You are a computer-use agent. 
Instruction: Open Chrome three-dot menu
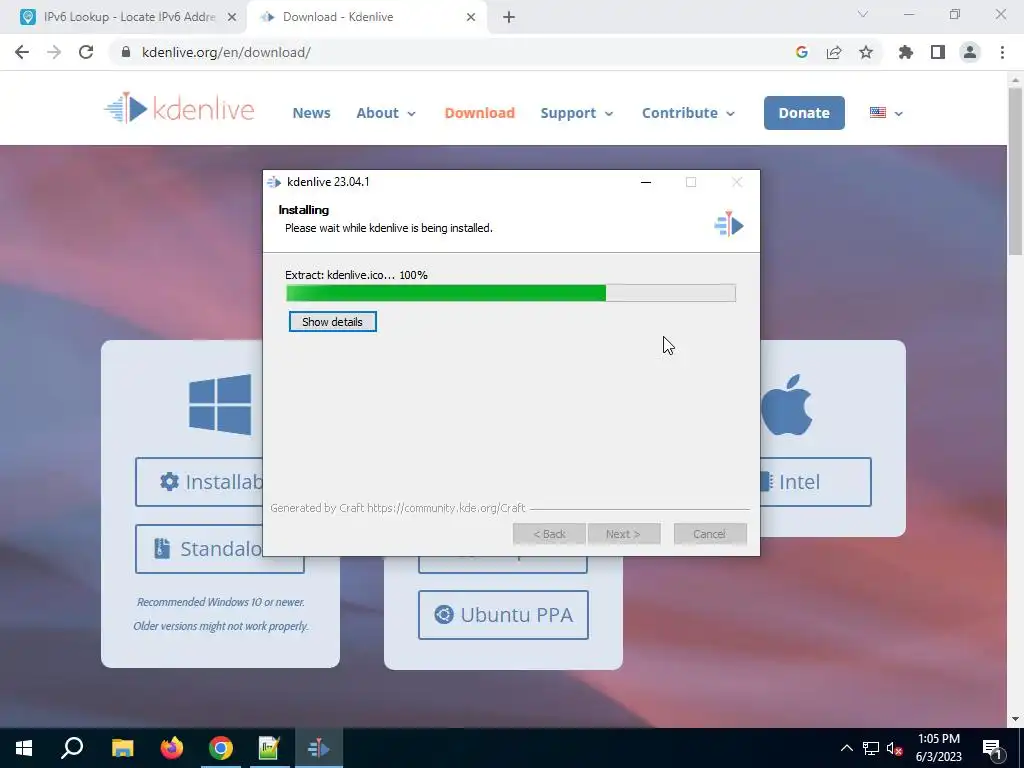pyautogui.click(x=1002, y=52)
